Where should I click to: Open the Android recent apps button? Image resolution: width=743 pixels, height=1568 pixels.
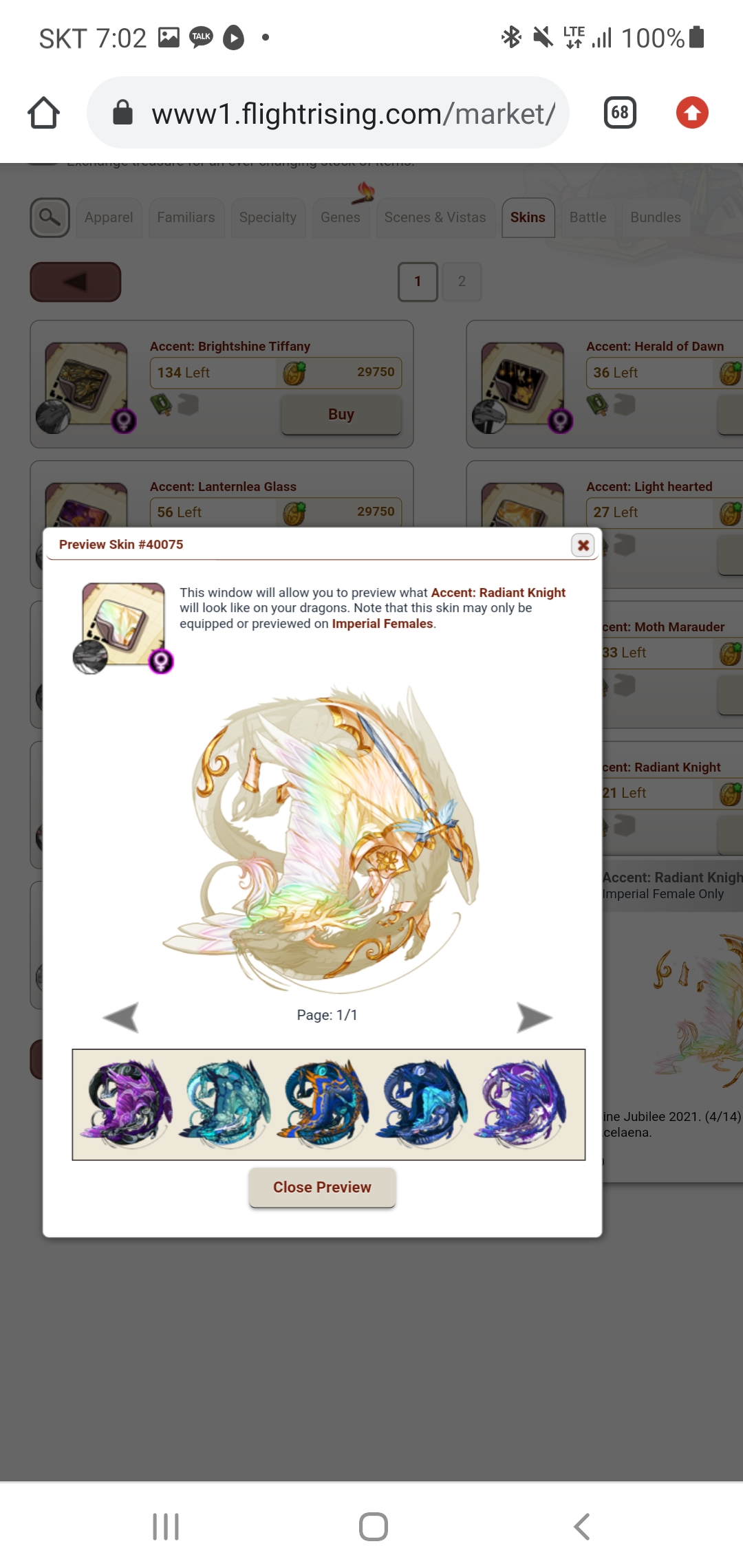point(166,1527)
